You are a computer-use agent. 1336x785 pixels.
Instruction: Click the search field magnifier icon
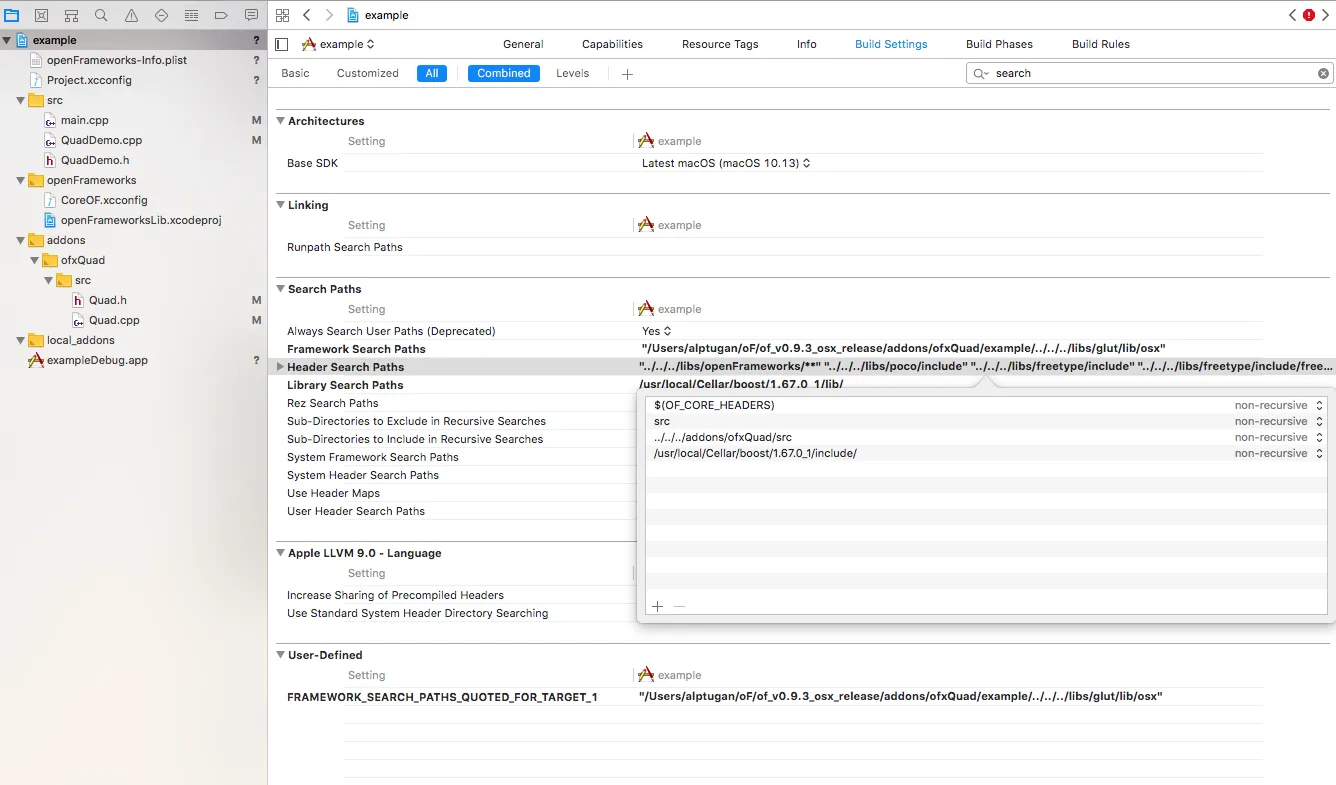point(980,73)
